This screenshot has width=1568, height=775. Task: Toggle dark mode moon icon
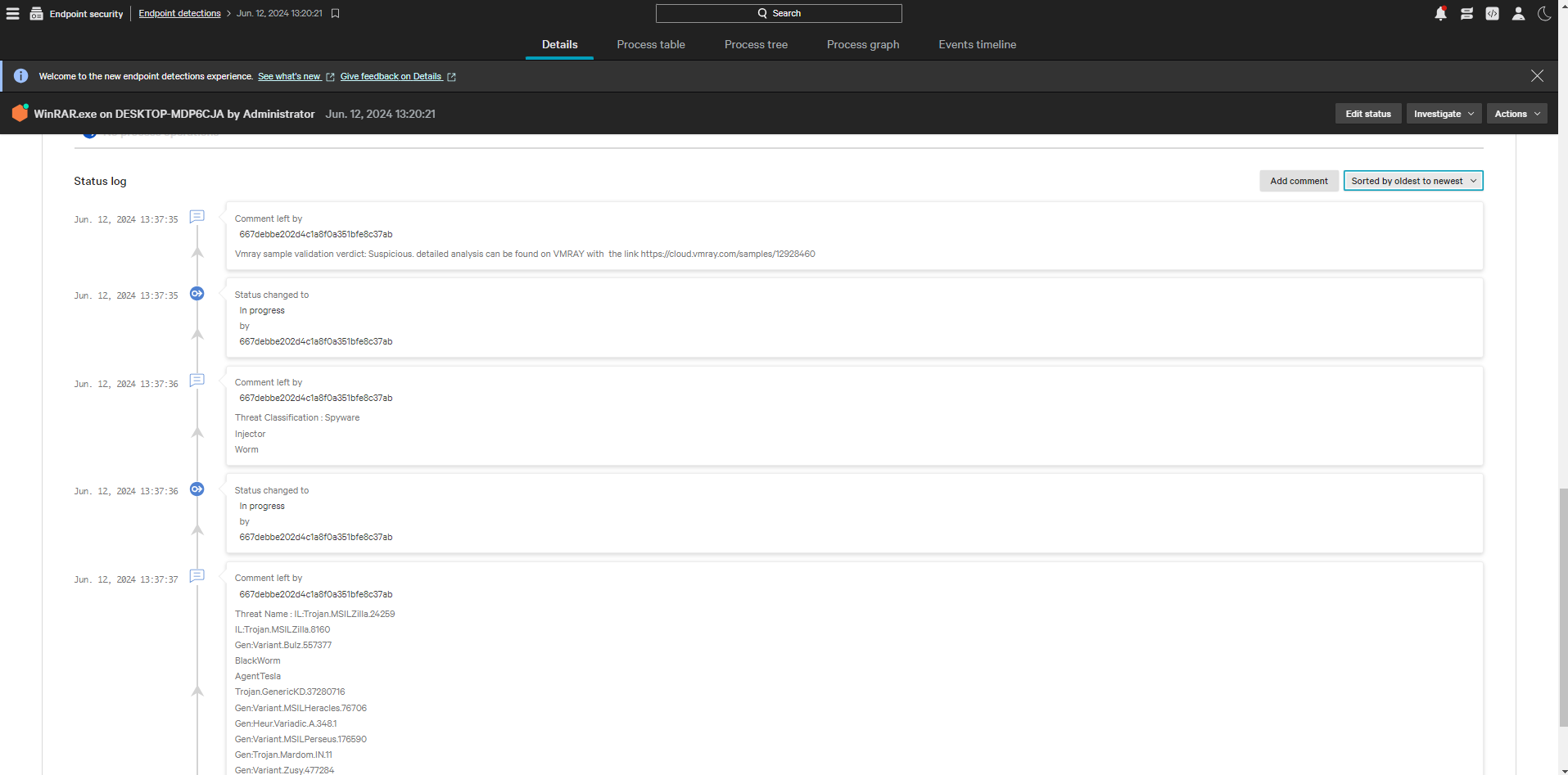(x=1544, y=13)
